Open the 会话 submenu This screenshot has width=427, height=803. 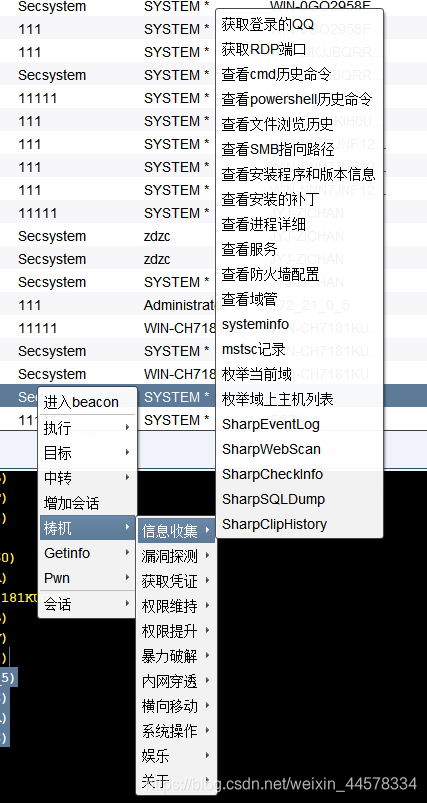88,604
